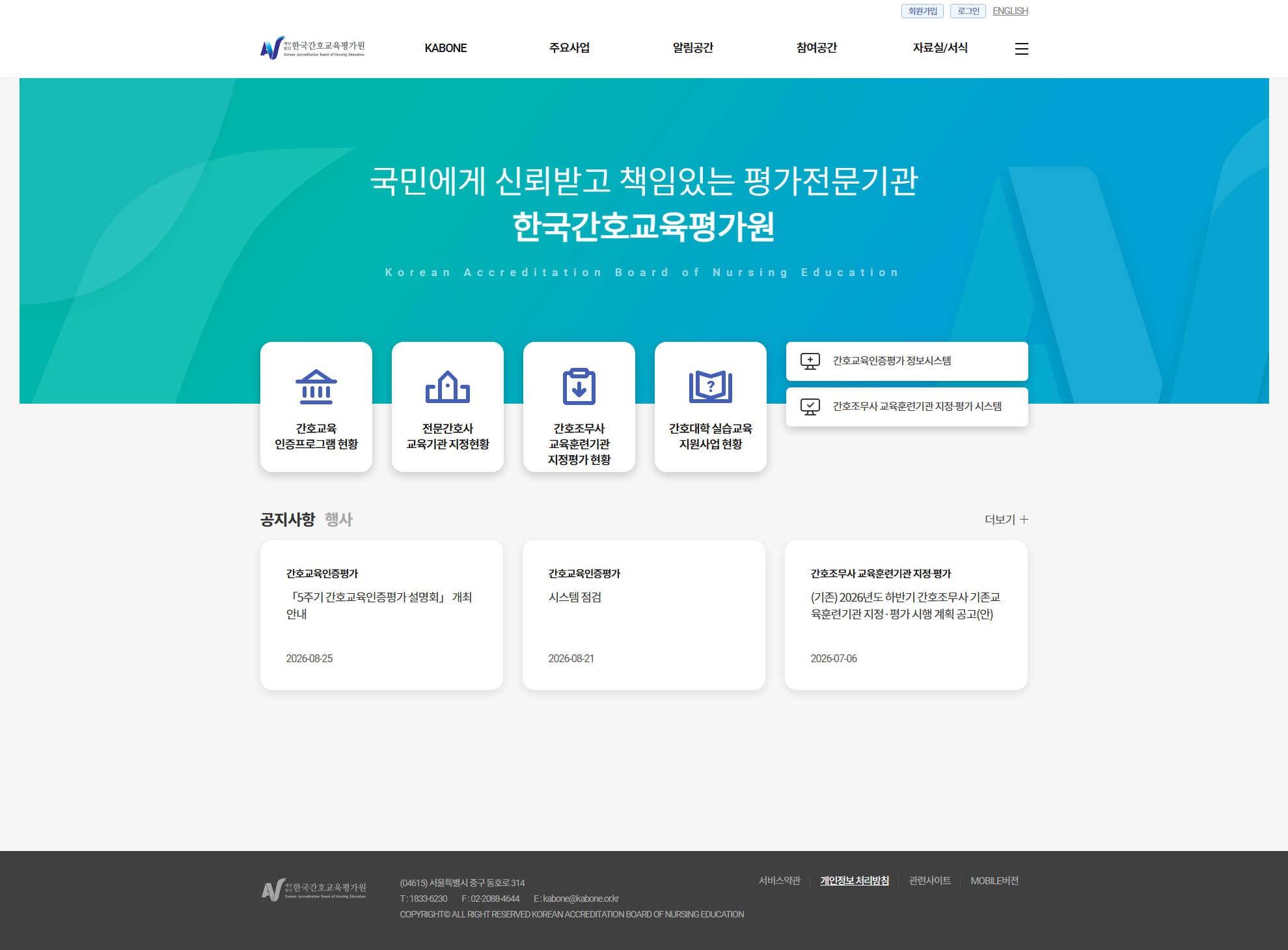This screenshot has height=950, width=1288.
Task: Open the 개인정보 처리방침 footer link
Action: [x=855, y=880]
